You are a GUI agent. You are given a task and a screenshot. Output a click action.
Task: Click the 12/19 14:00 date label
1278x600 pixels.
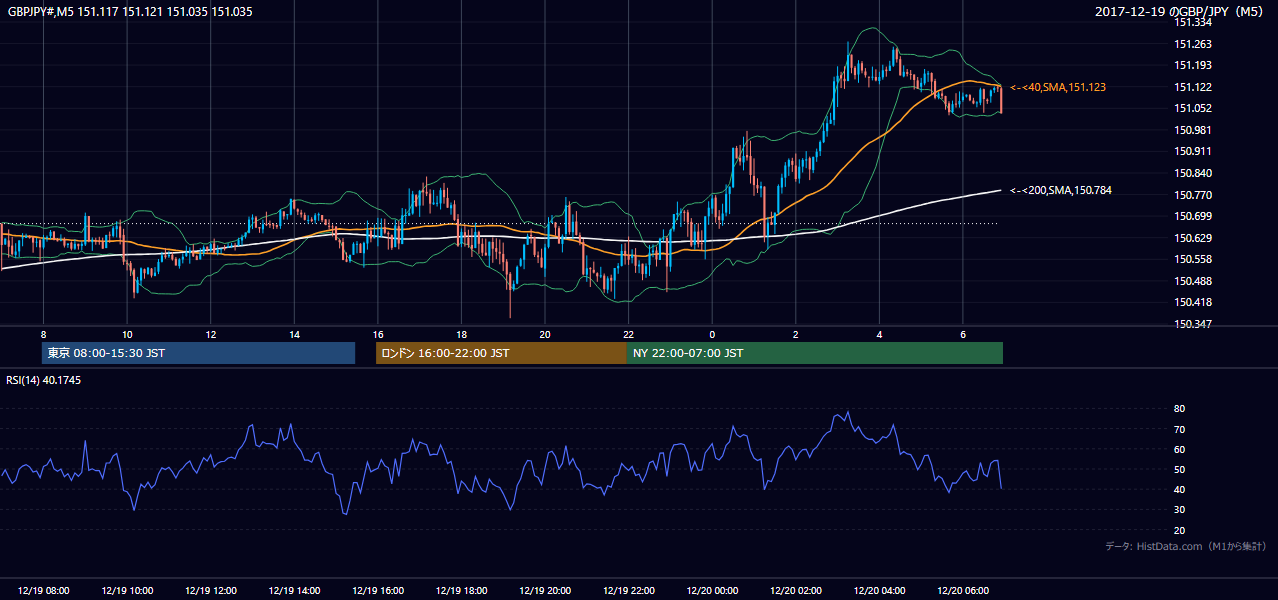coord(294,591)
